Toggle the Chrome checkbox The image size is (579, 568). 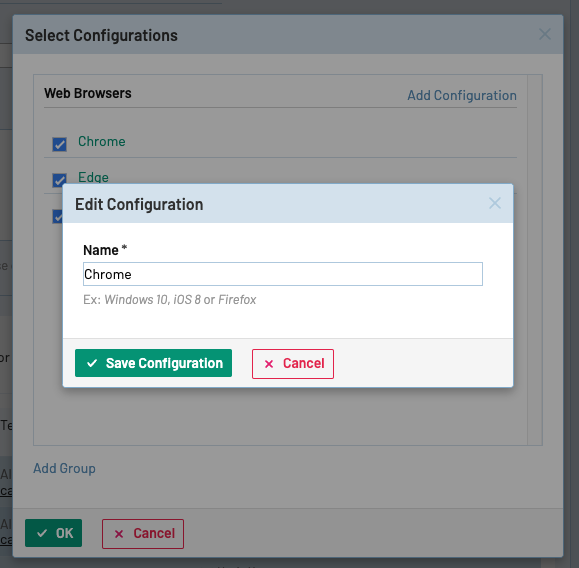[x=59, y=144]
